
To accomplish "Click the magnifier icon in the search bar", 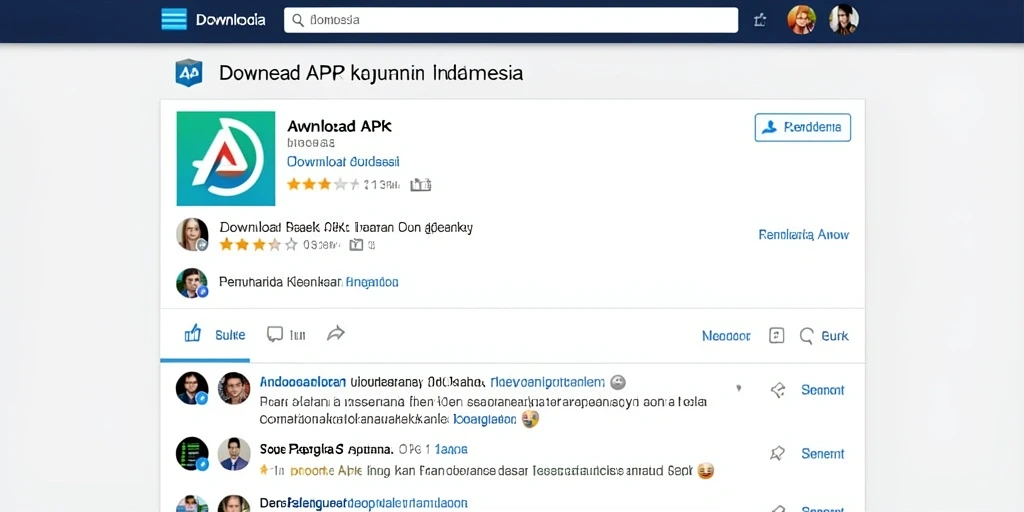I will coord(298,20).
